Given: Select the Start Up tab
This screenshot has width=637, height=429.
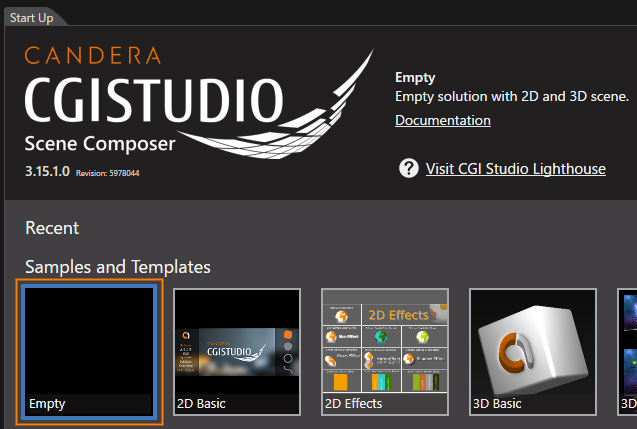Looking at the screenshot, I should click(31, 18).
